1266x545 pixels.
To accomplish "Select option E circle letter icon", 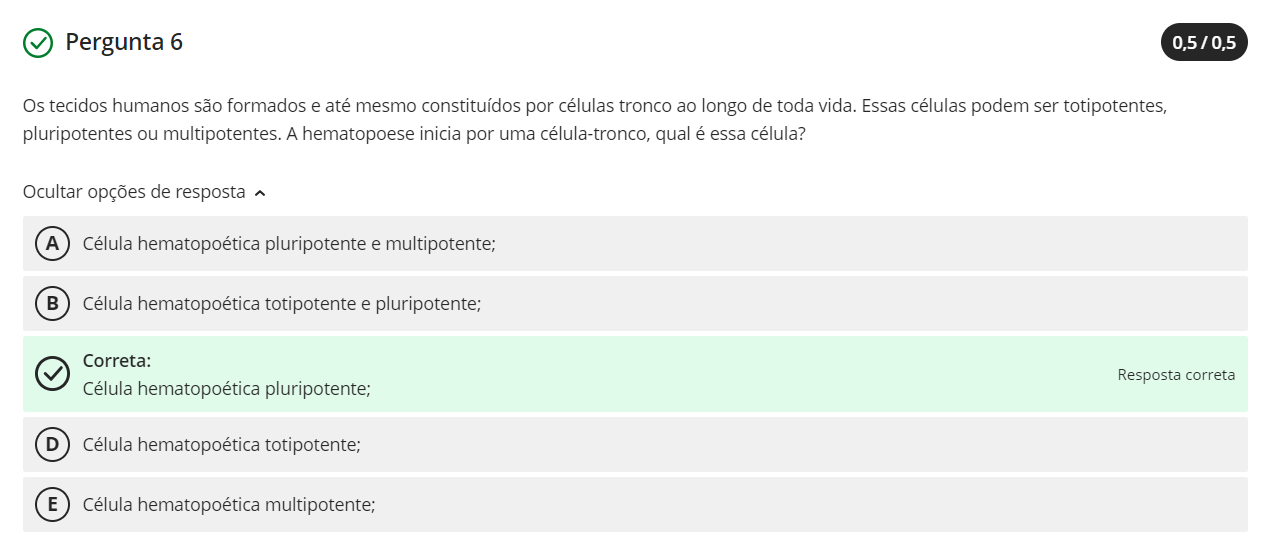I will (x=52, y=504).
